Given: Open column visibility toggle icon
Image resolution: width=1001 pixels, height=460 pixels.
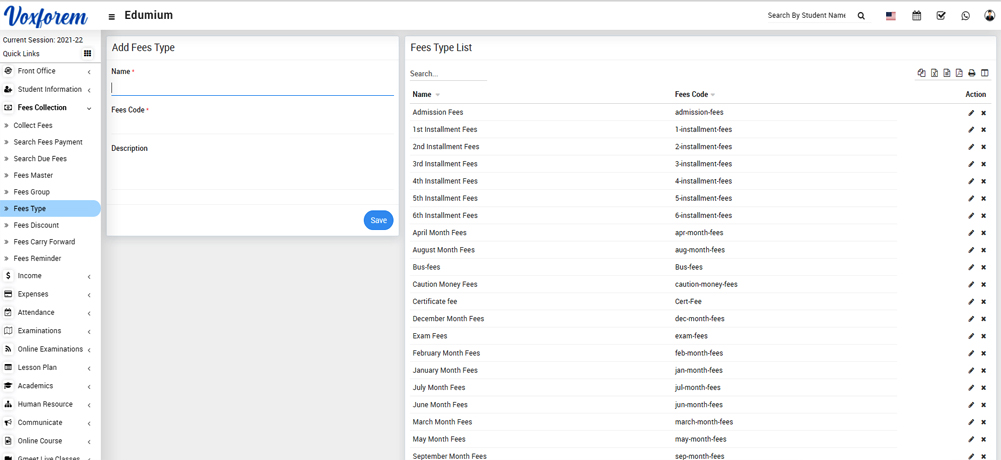Looking at the screenshot, I should (x=985, y=73).
